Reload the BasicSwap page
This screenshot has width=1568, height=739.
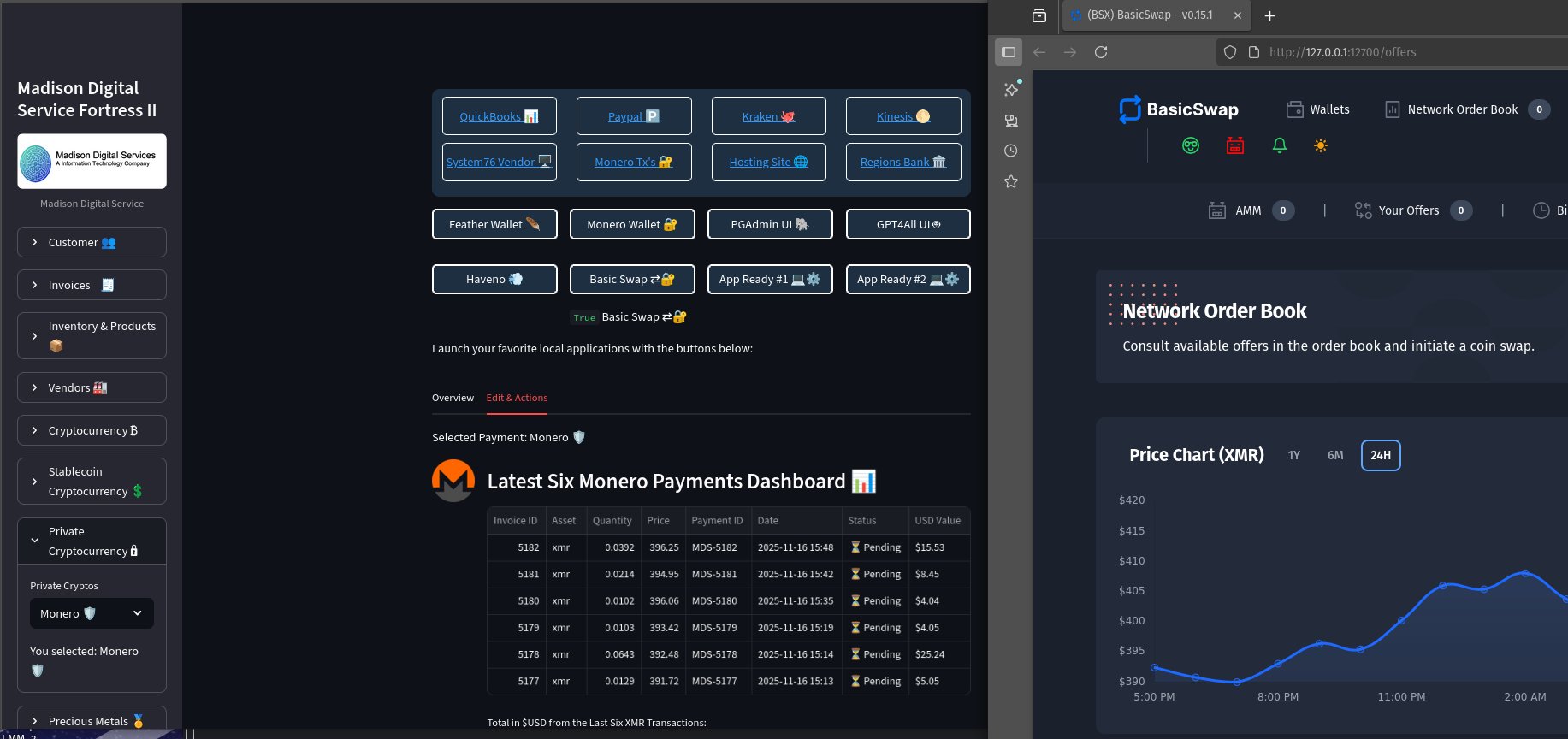1101,52
